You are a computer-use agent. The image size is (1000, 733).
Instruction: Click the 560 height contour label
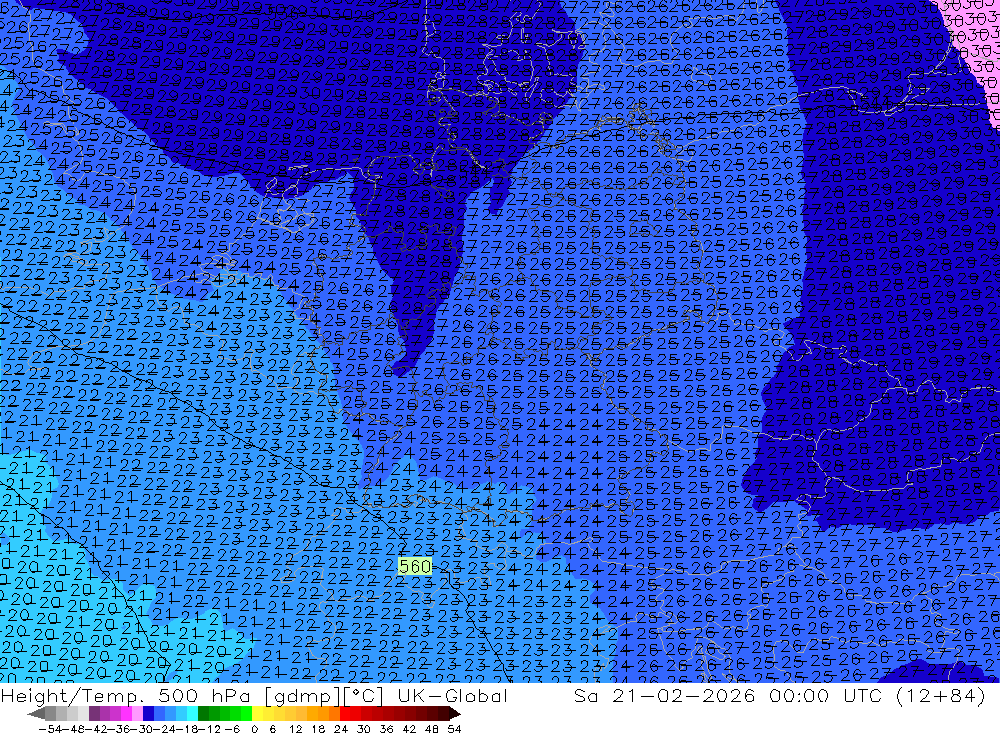(x=415, y=566)
